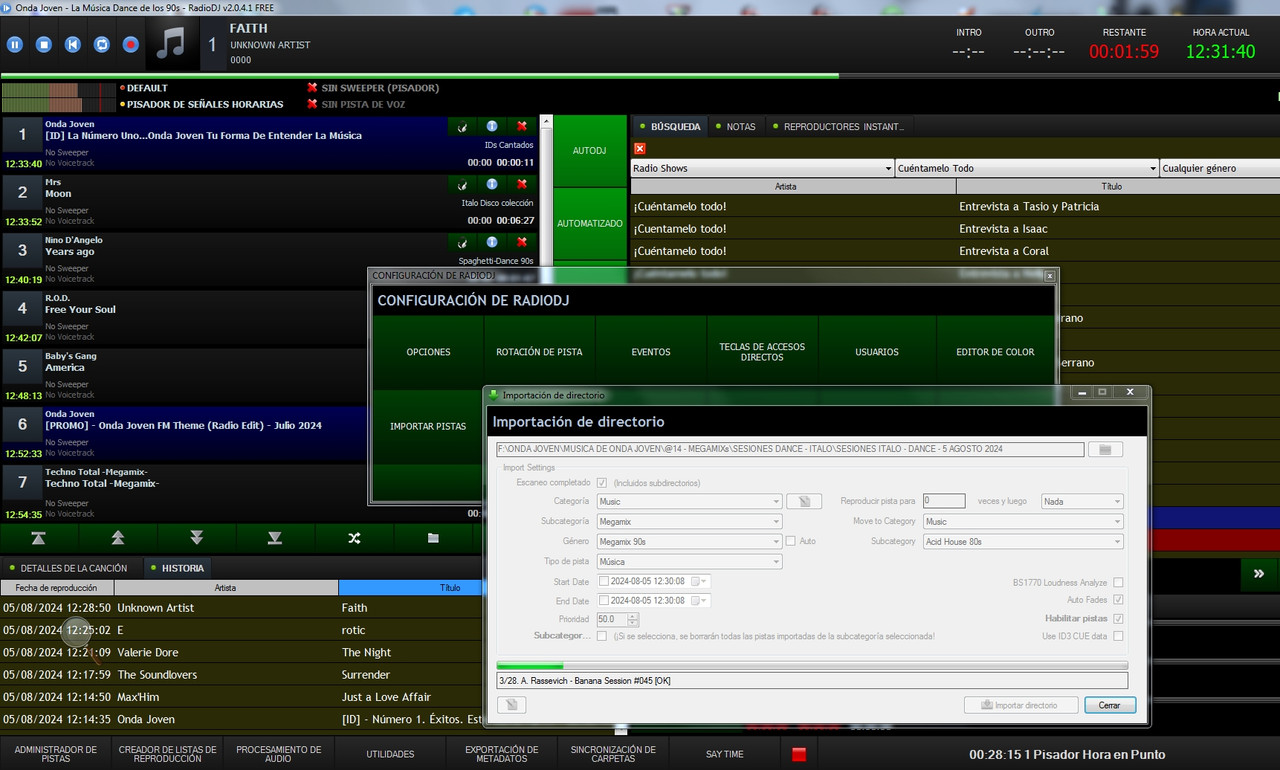Open EDITOR DE COLOR settings

pos(995,352)
